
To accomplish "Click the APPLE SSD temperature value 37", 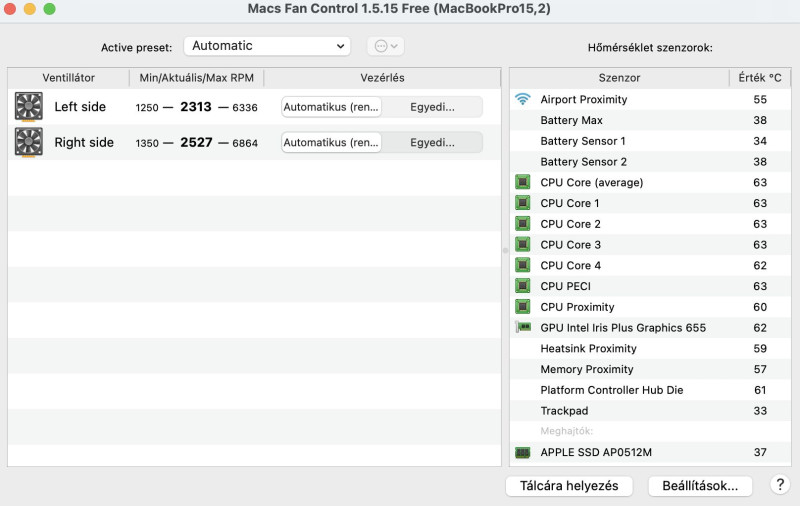I will [x=760, y=452].
